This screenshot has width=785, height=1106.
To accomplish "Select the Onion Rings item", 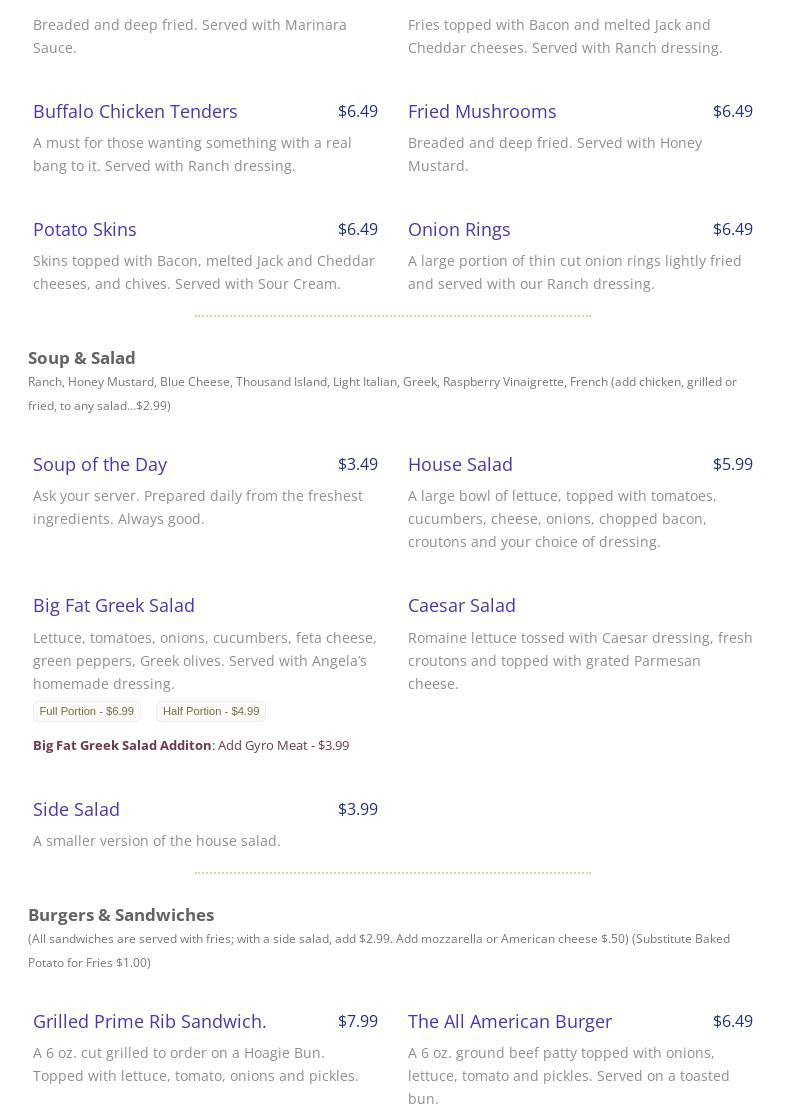I will (459, 229).
